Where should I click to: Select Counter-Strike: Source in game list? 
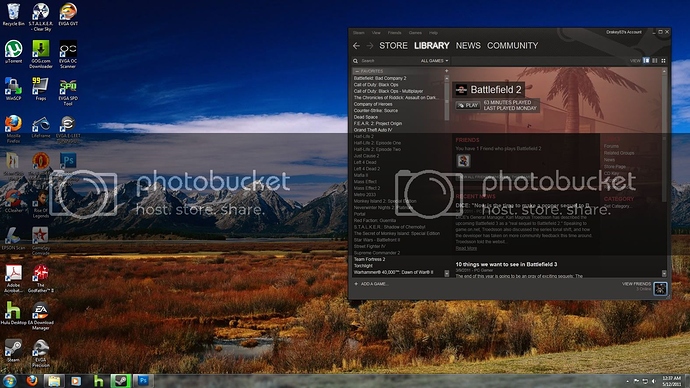click(x=376, y=110)
